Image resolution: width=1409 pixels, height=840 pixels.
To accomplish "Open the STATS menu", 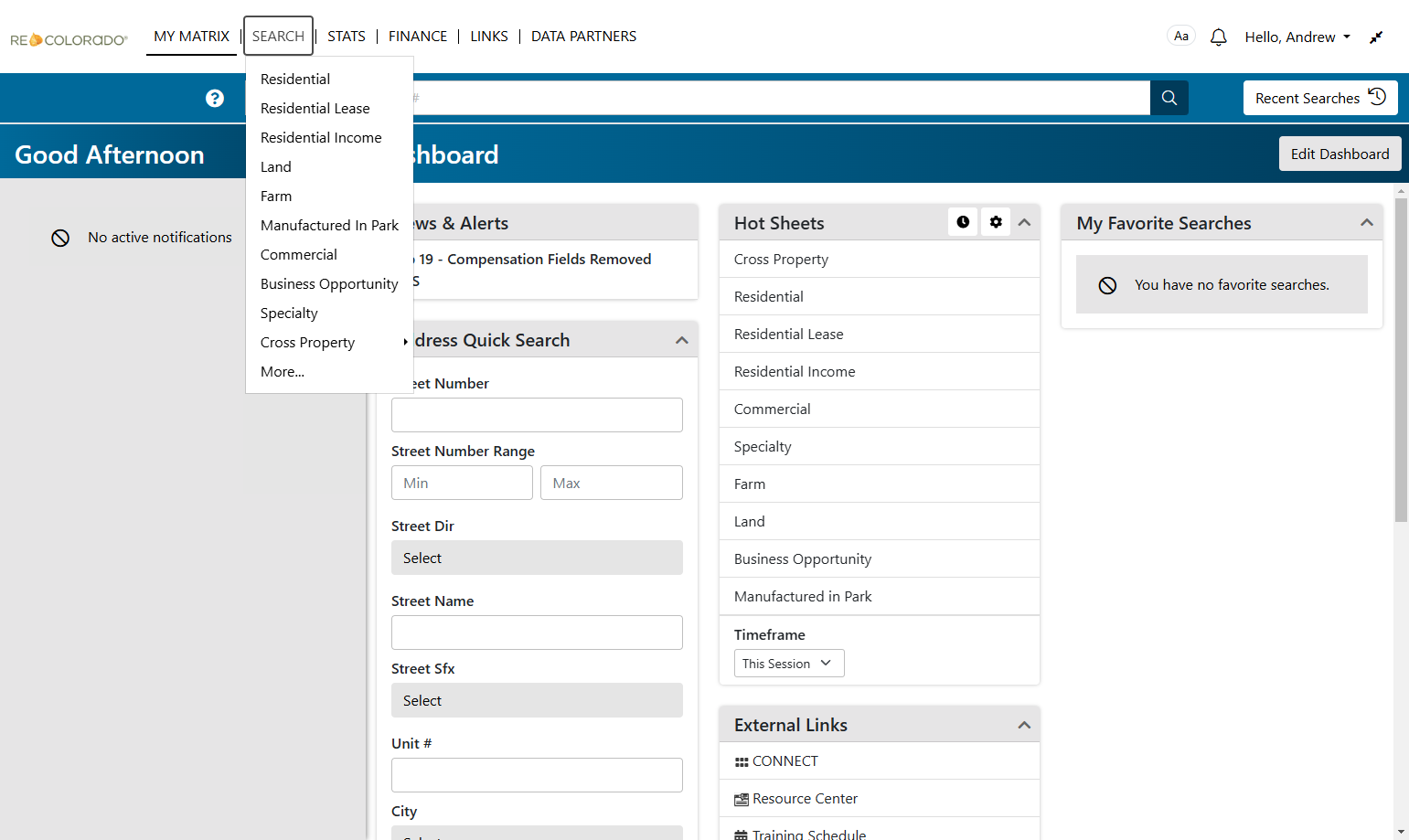I will [x=347, y=36].
